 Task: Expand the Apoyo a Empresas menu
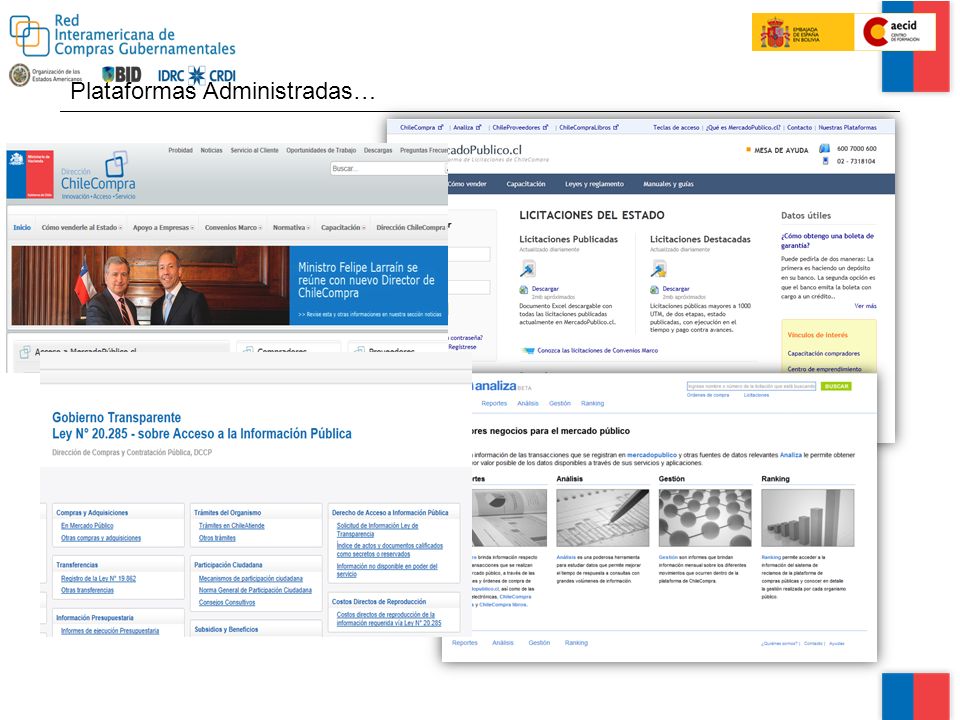[x=163, y=228]
